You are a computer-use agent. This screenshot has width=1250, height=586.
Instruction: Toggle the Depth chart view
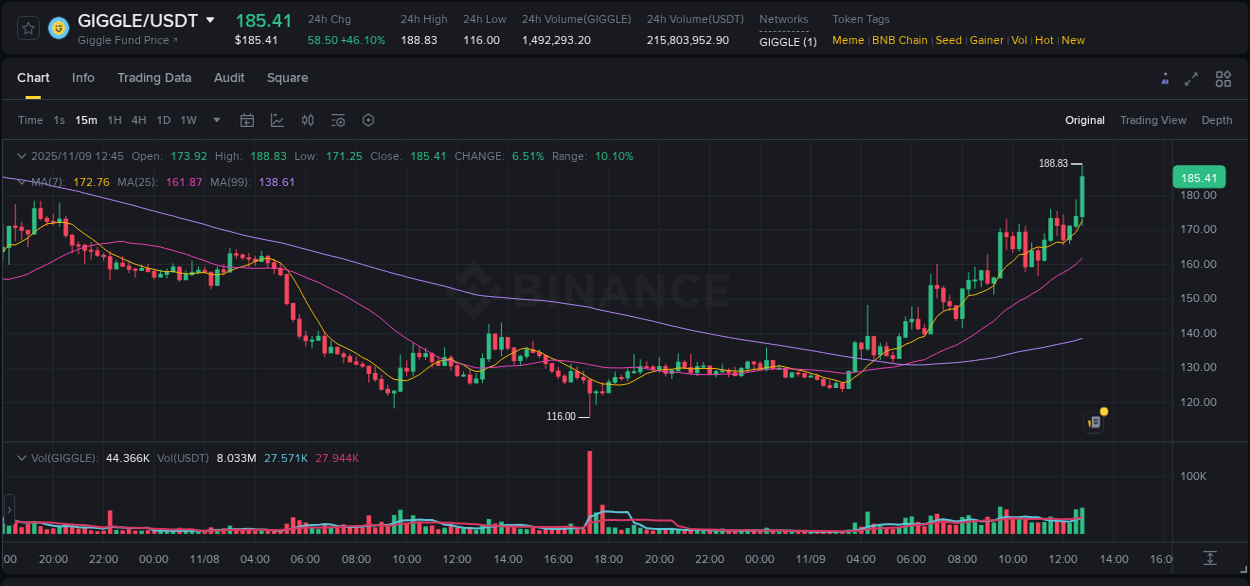1216,119
